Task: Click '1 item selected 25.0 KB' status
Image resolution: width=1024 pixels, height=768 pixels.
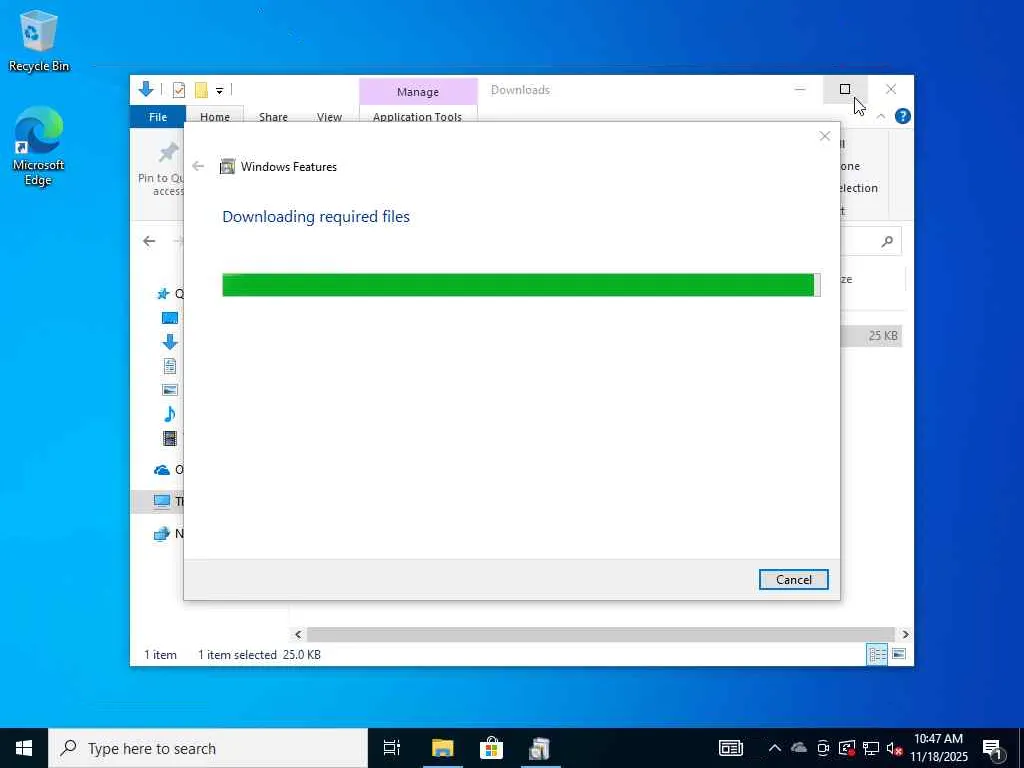Action: click(x=259, y=654)
